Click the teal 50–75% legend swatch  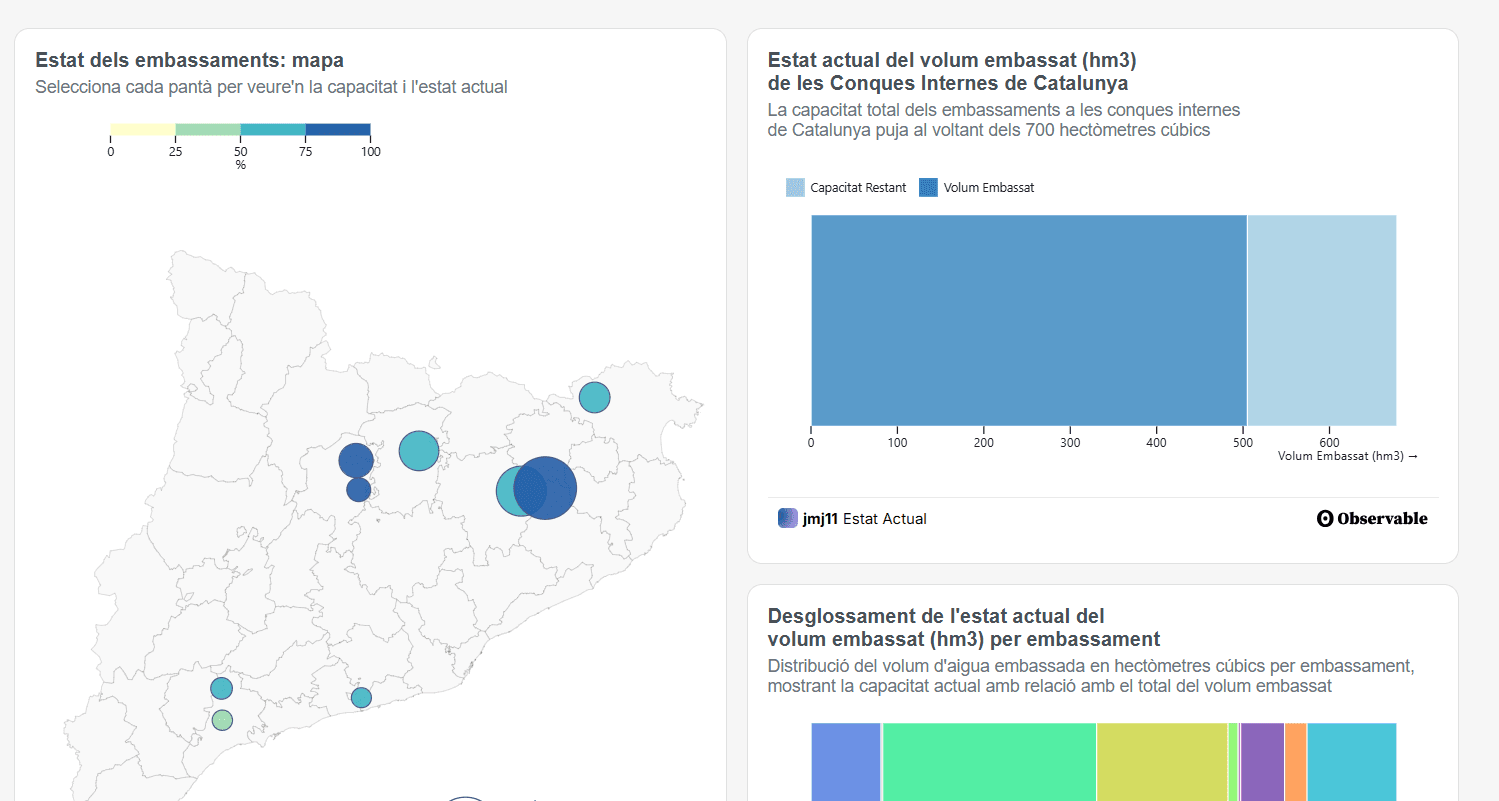coord(273,129)
